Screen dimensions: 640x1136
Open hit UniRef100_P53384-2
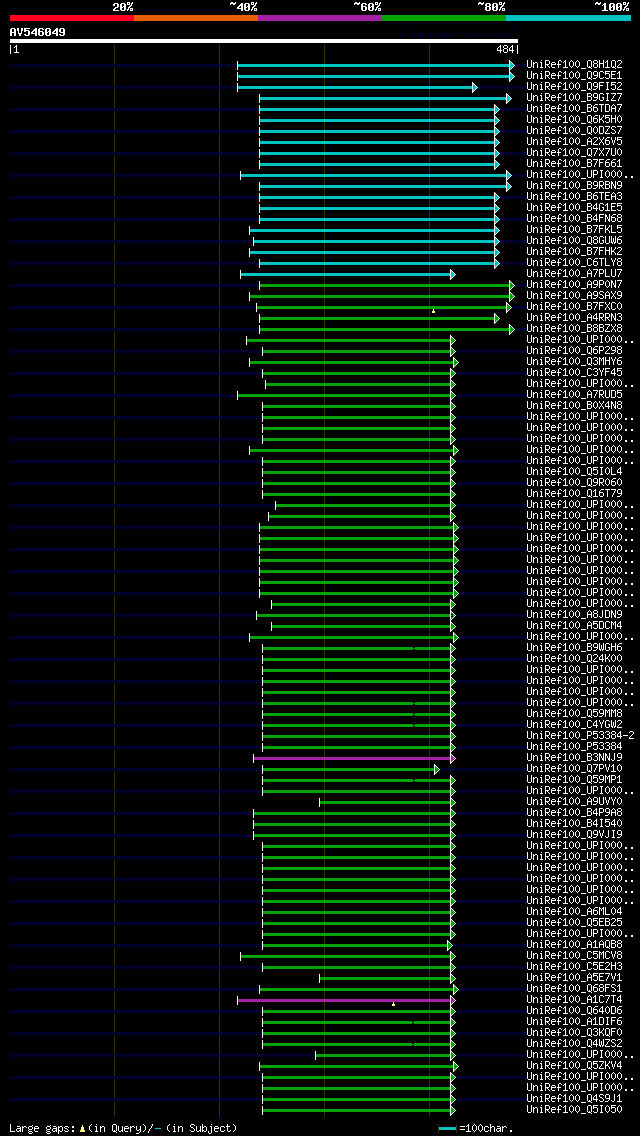click(x=579, y=736)
